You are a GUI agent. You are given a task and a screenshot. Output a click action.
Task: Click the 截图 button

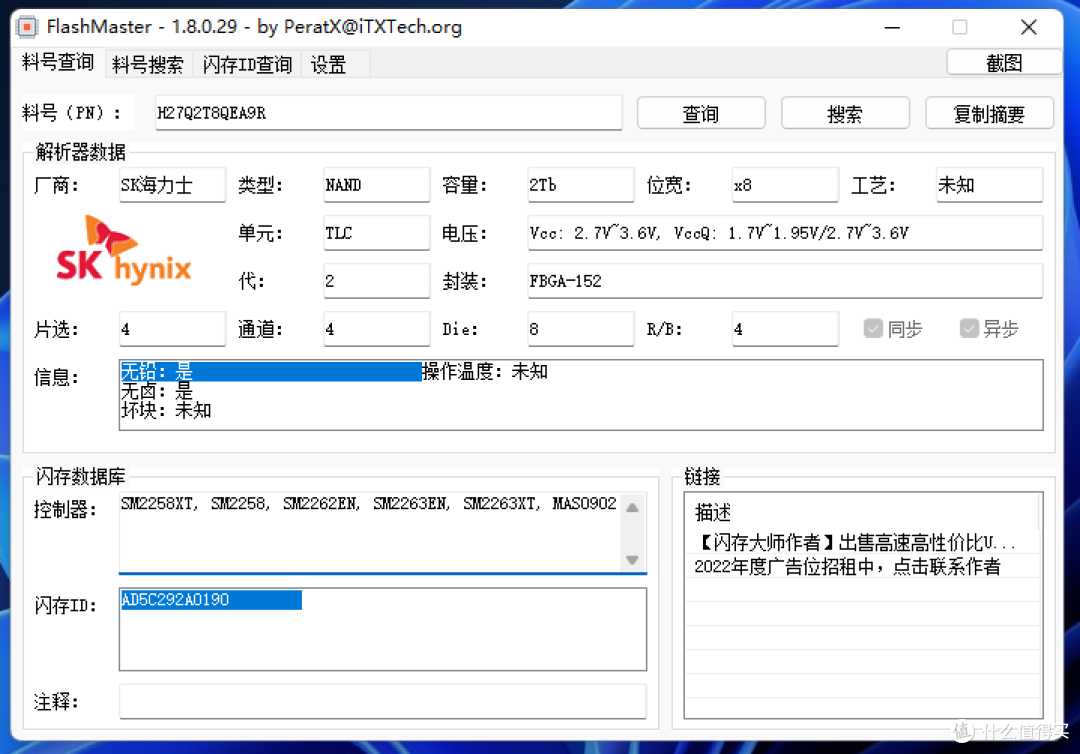click(x=1003, y=61)
